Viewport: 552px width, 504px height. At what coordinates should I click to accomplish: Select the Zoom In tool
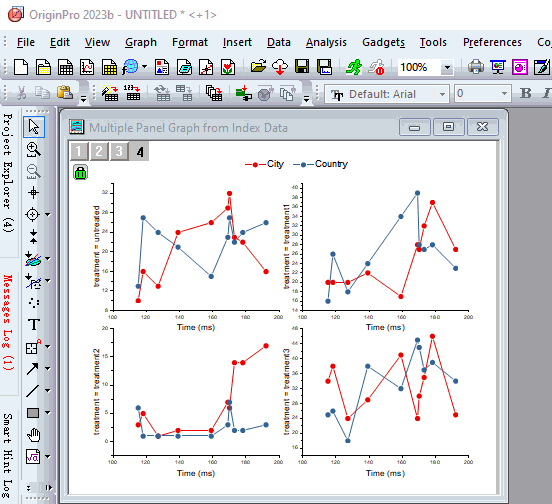point(34,149)
